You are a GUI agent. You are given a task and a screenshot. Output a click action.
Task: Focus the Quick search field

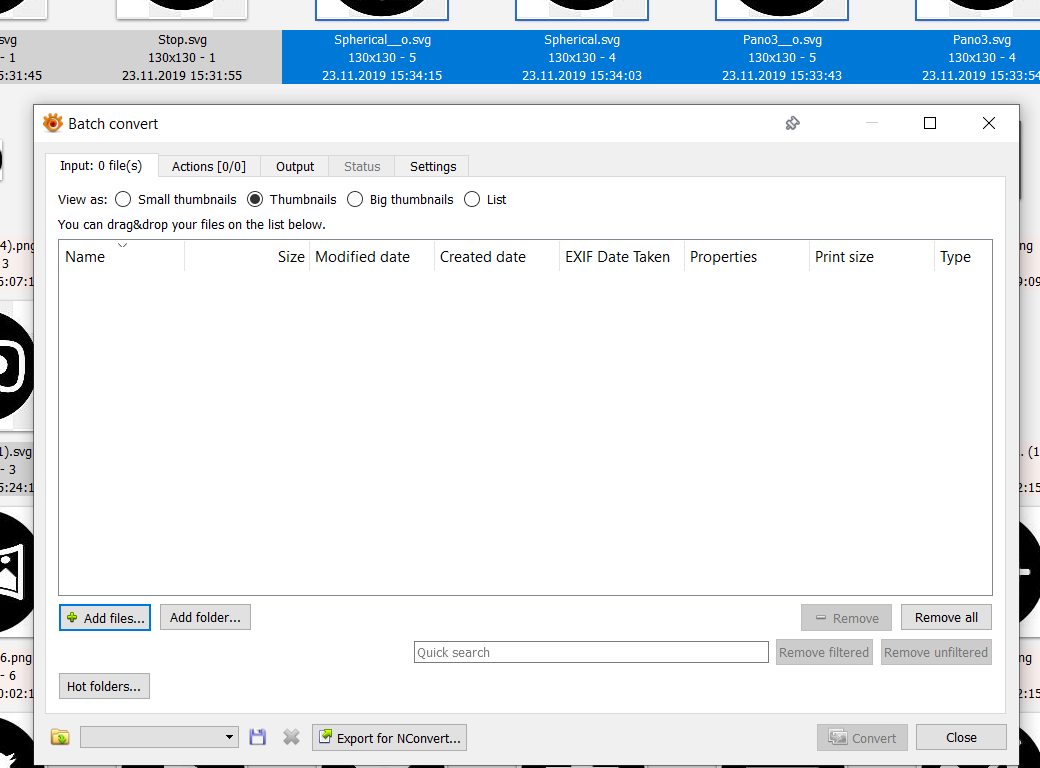click(x=591, y=652)
